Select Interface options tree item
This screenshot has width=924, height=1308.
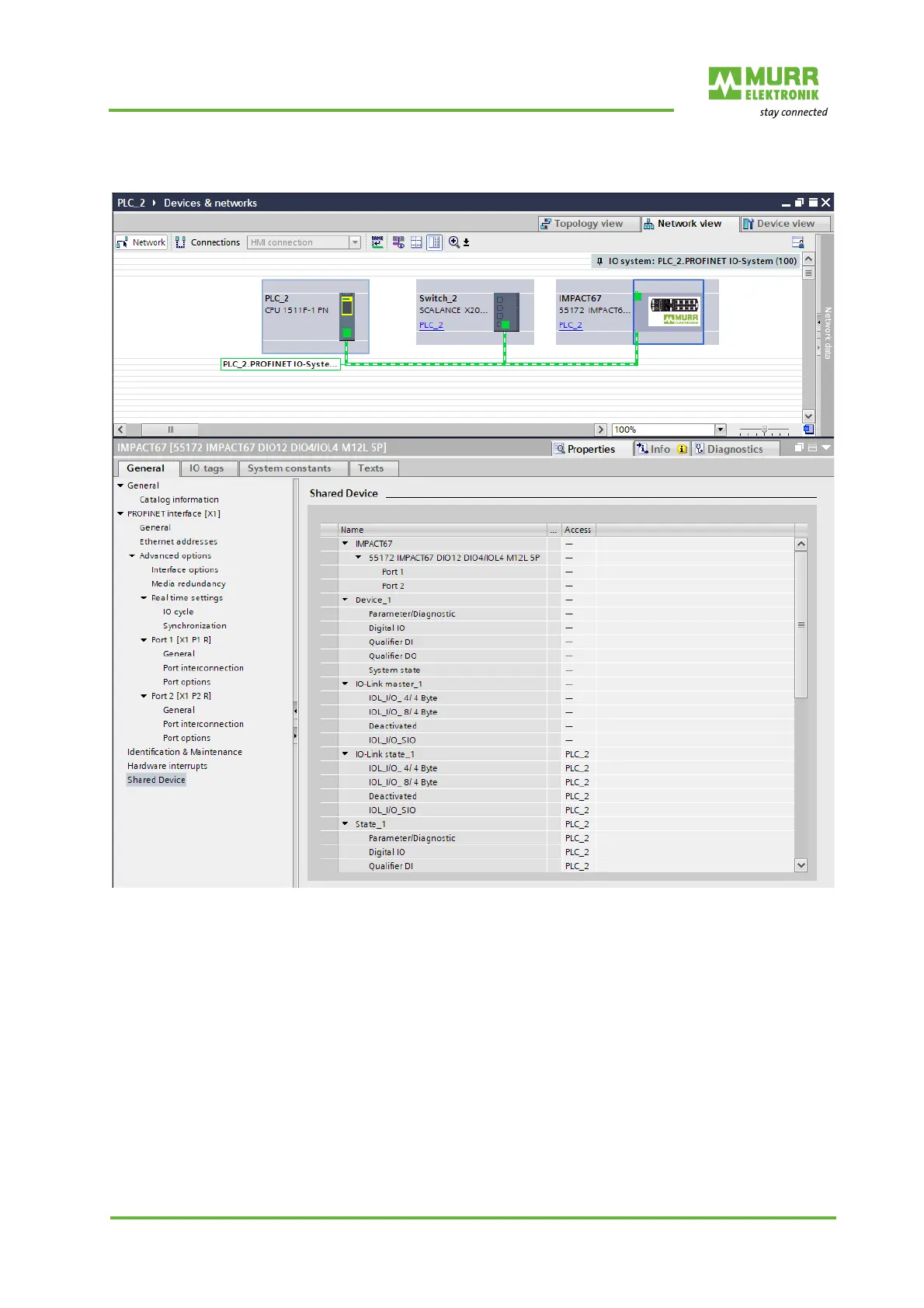click(x=185, y=569)
